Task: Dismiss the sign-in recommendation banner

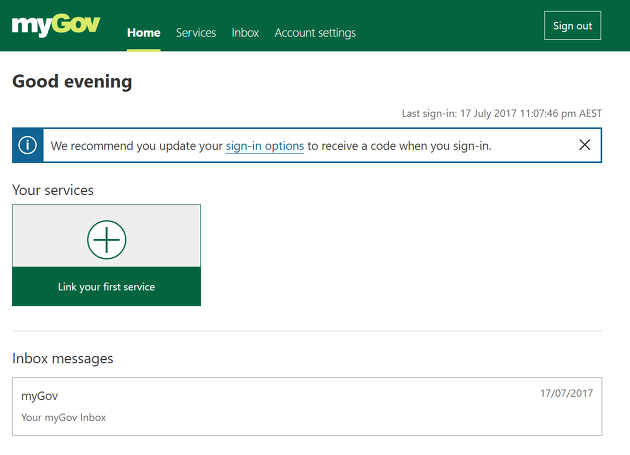Action: [585, 145]
